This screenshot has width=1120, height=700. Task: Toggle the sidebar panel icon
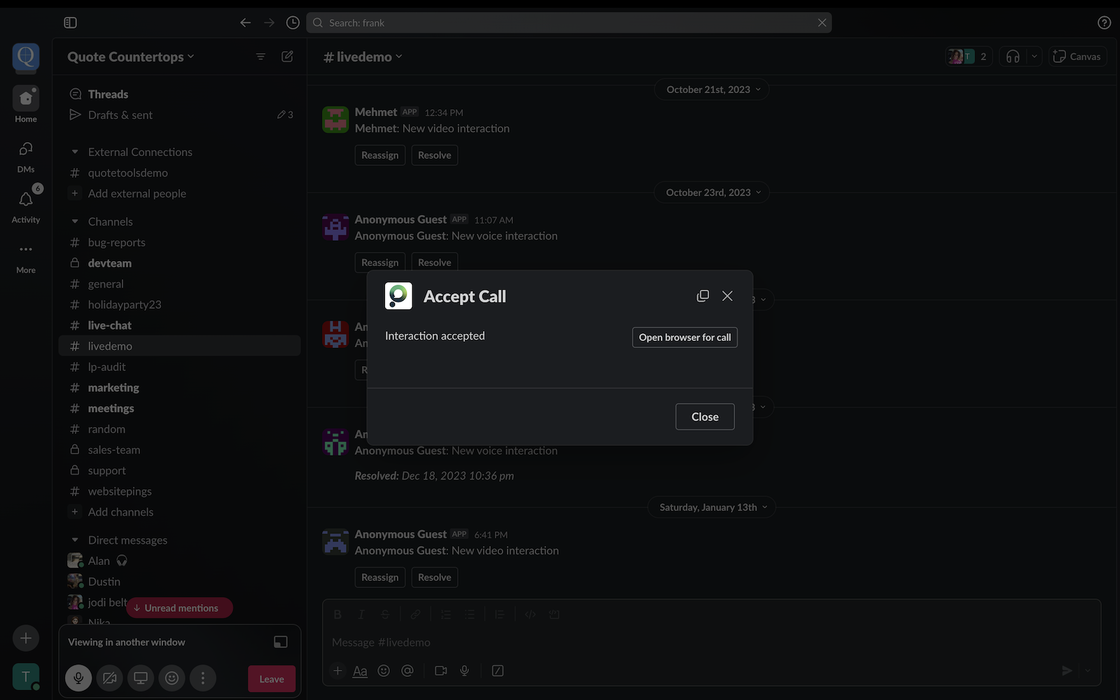click(70, 22)
